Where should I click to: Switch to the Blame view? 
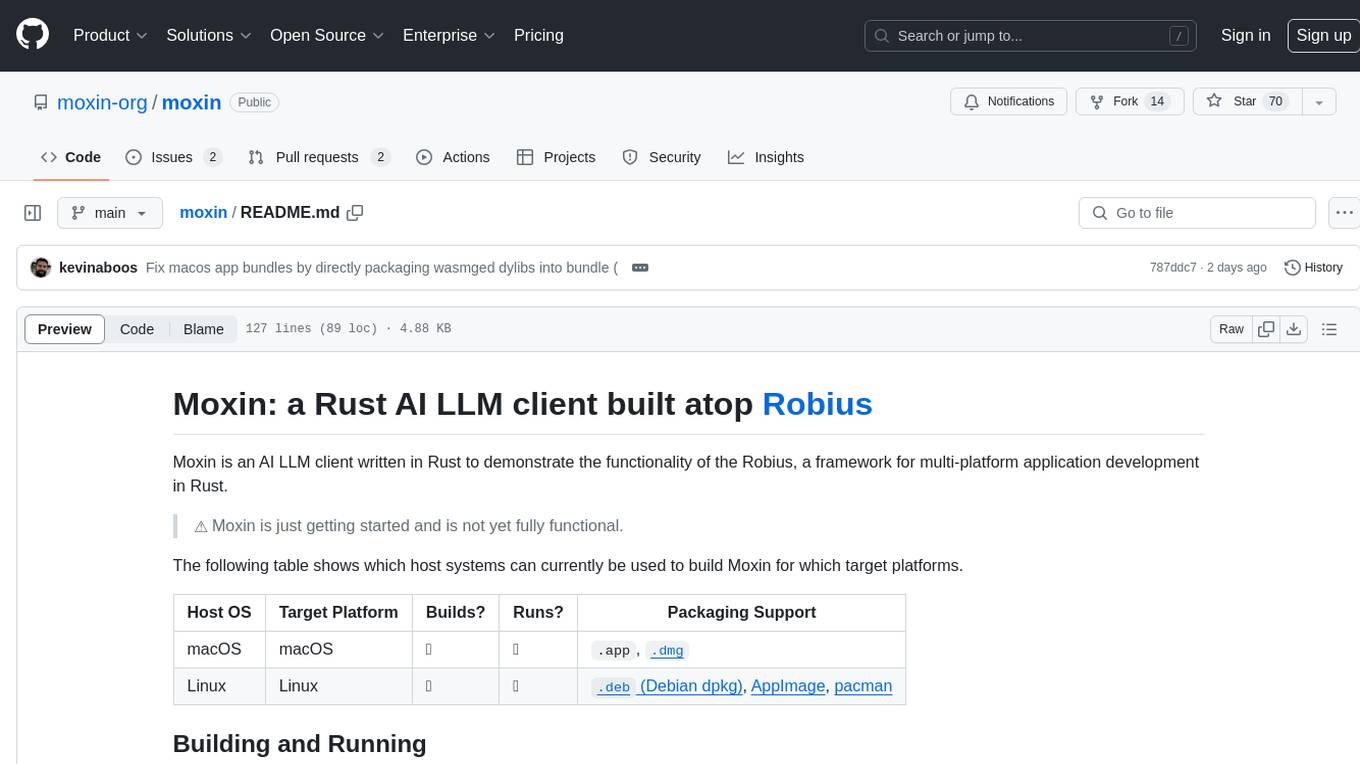tap(203, 329)
